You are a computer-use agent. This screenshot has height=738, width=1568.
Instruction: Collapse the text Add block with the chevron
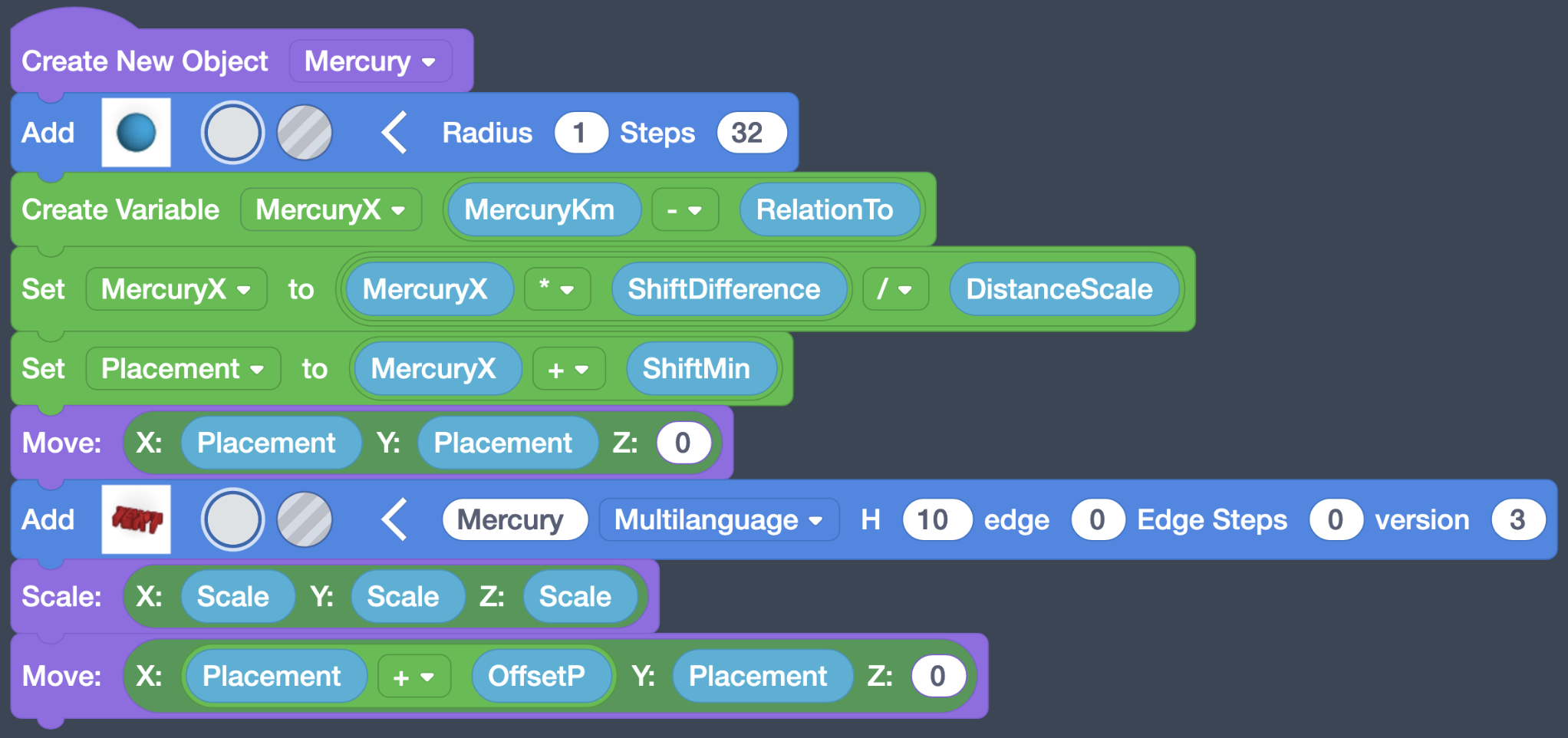pyautogui.click(x=394, y=519)
